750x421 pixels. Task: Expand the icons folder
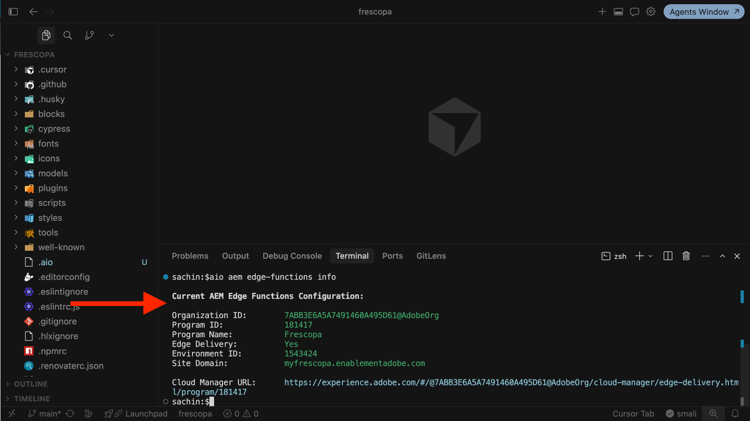point(16,158)
